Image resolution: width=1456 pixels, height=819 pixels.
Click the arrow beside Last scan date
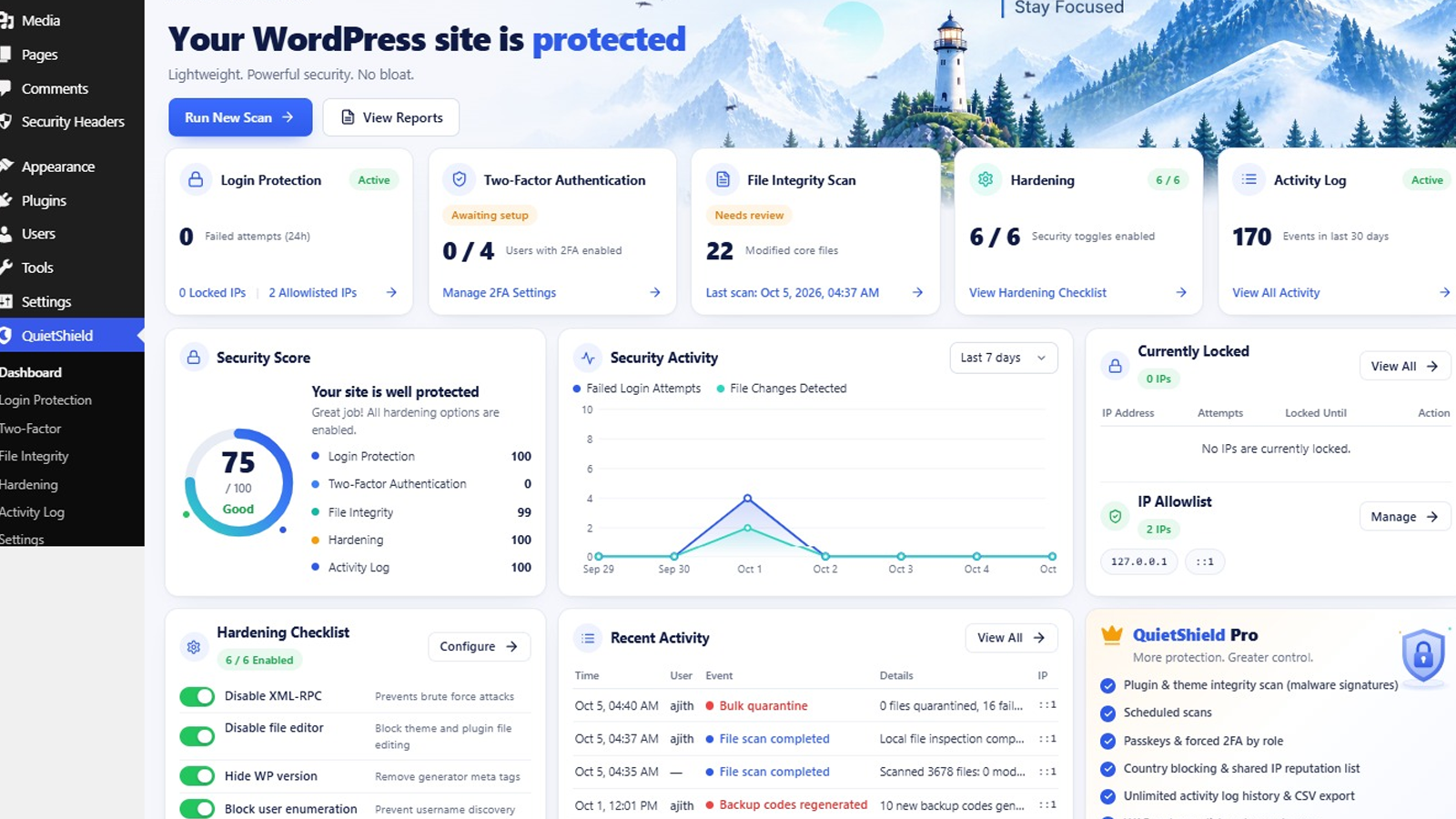pos(917,292)
